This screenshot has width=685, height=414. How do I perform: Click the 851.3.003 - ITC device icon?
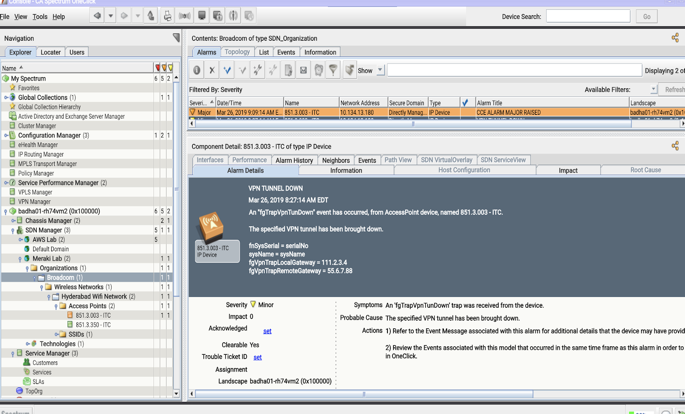pos(211,226)
